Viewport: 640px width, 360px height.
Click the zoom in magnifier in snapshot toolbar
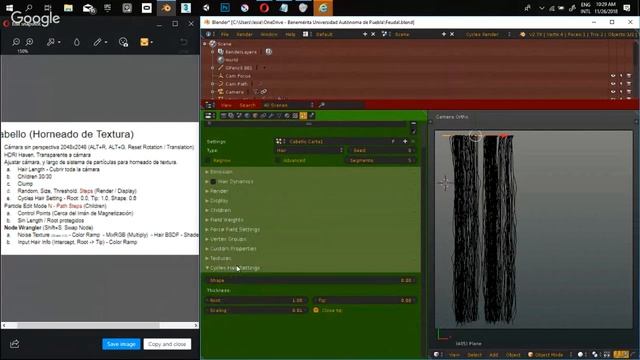(x=29, y=42)
